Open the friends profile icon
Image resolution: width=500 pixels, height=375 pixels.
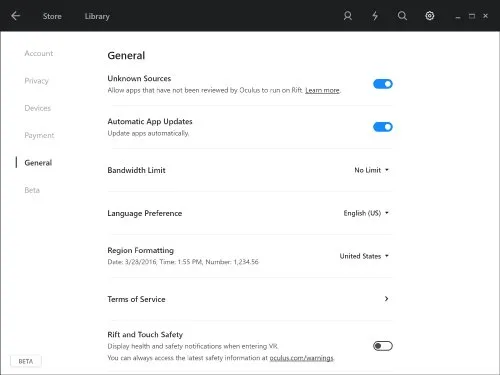click(348, 16)
